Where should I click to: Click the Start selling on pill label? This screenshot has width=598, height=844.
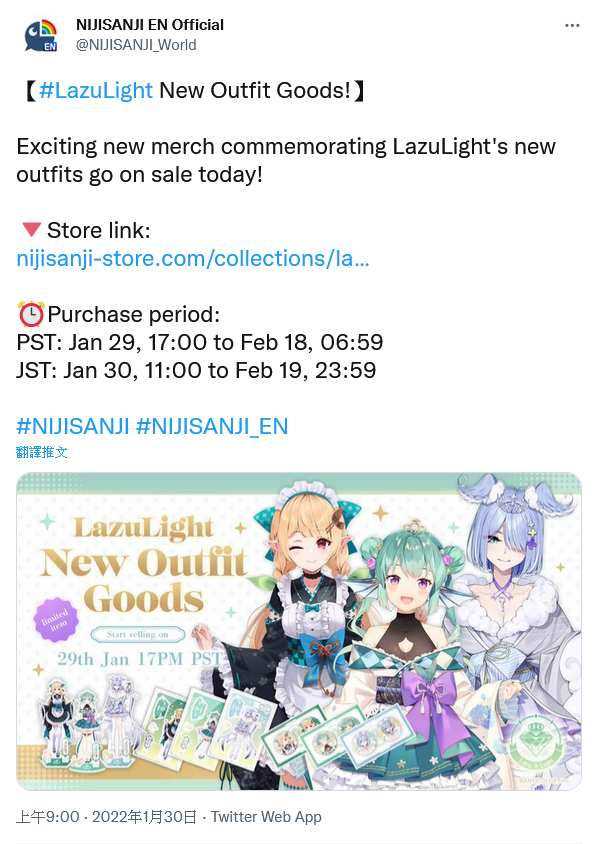pos(138,635)
